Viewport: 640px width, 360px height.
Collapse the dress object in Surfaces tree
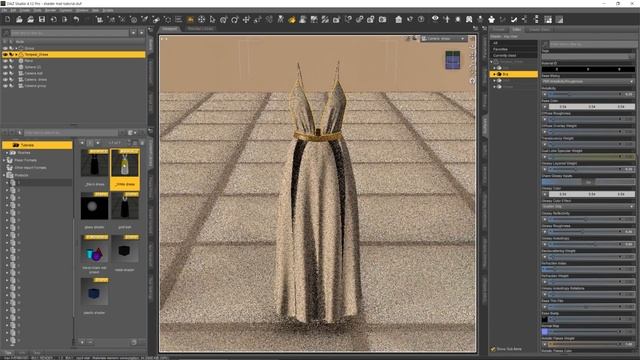[491, 62]
